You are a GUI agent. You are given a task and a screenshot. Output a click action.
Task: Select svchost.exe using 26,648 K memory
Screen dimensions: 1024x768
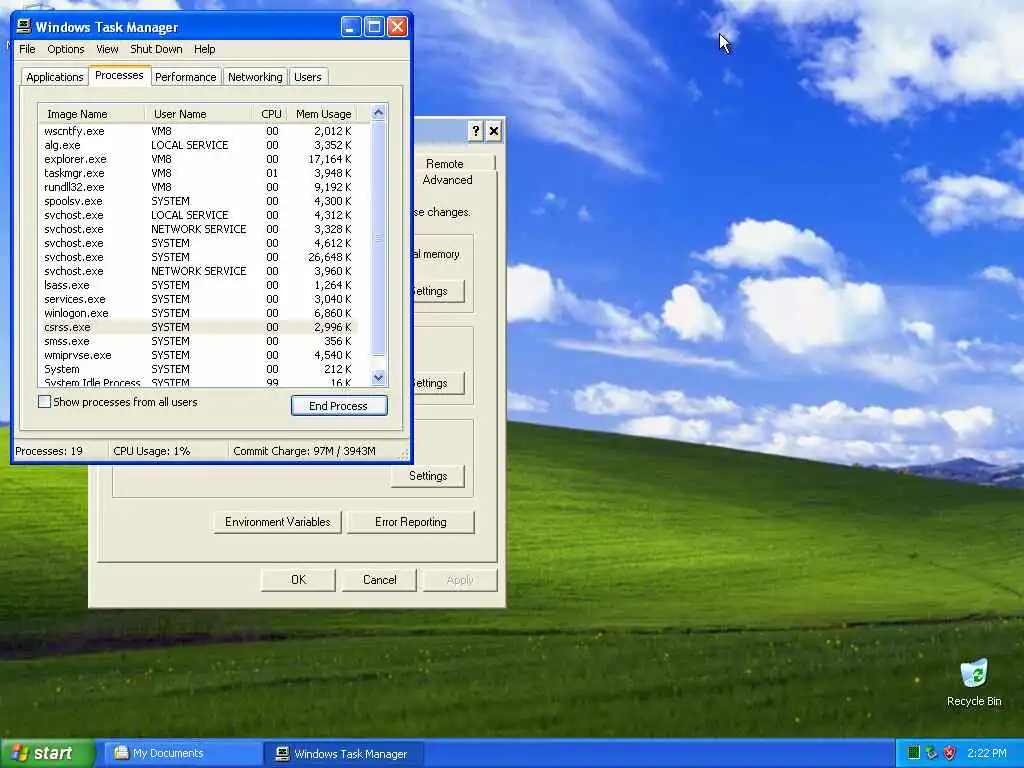198,257
